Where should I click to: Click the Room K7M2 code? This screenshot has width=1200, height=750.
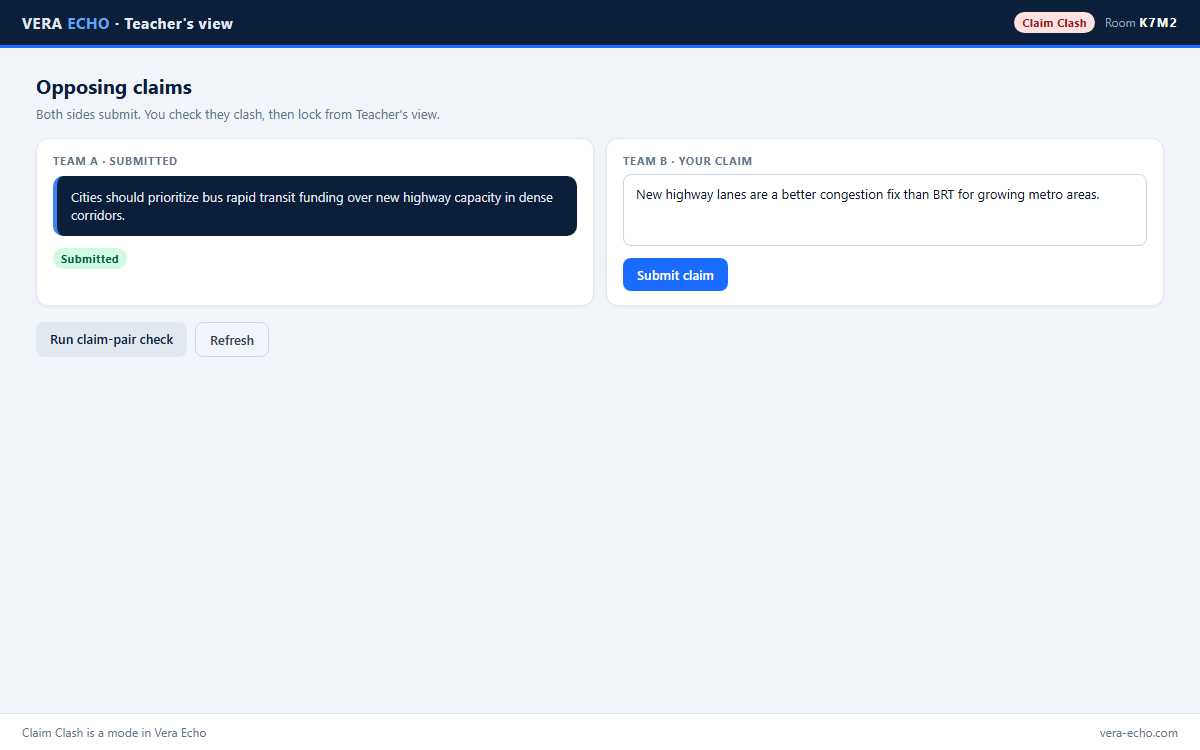(x=1141, y=23)
